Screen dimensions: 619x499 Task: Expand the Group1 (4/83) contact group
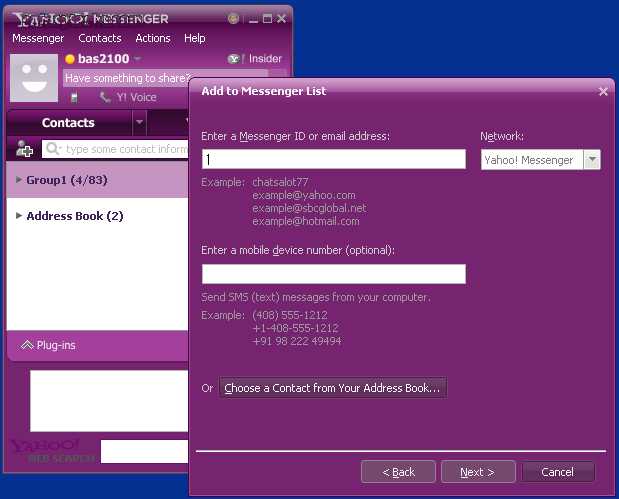(19, 180)
